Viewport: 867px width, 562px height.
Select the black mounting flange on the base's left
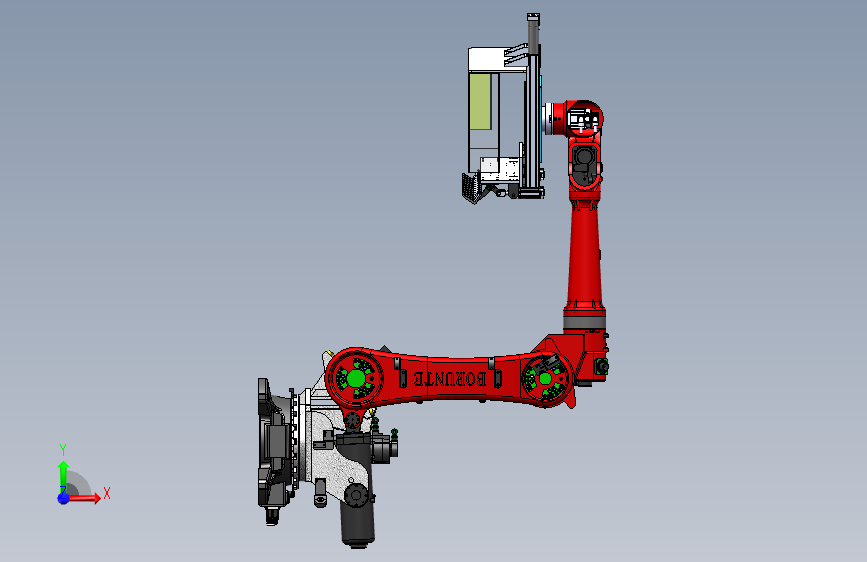click(x=274, y=443)
